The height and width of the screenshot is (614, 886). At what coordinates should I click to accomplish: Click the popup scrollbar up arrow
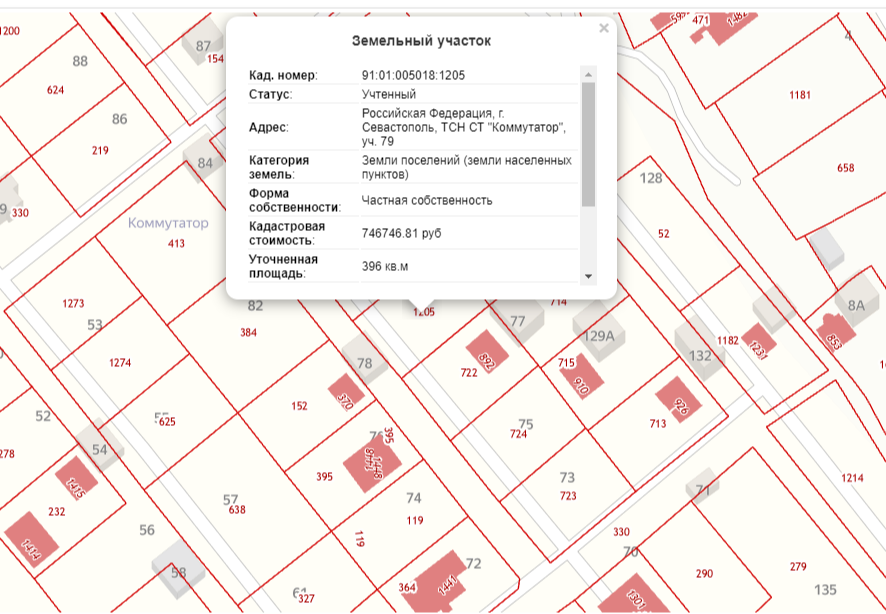[588, 73]
